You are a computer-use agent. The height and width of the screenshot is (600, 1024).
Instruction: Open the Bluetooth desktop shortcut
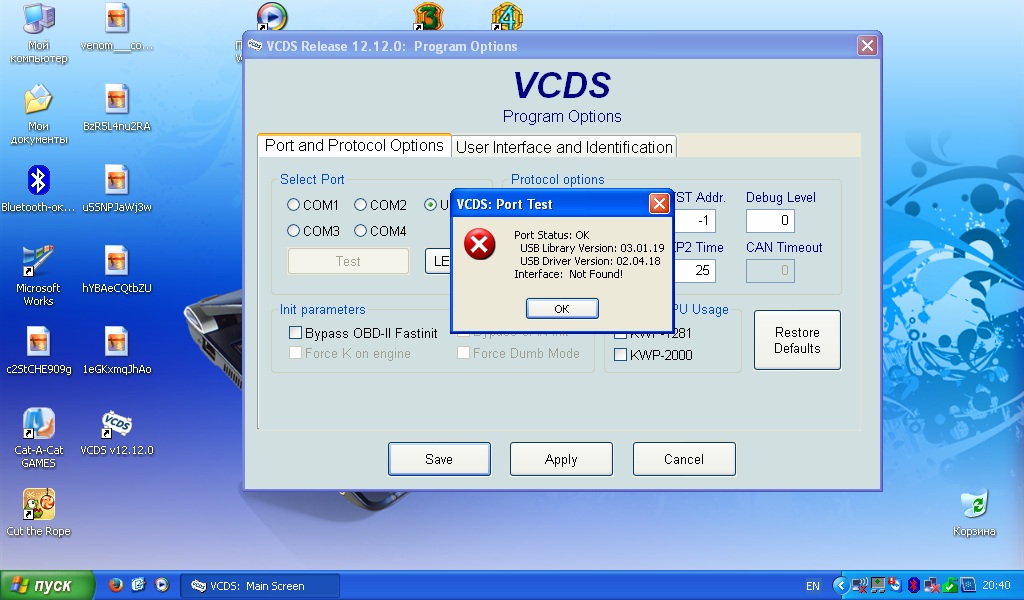pyautogui.click(x=39, y=189)
